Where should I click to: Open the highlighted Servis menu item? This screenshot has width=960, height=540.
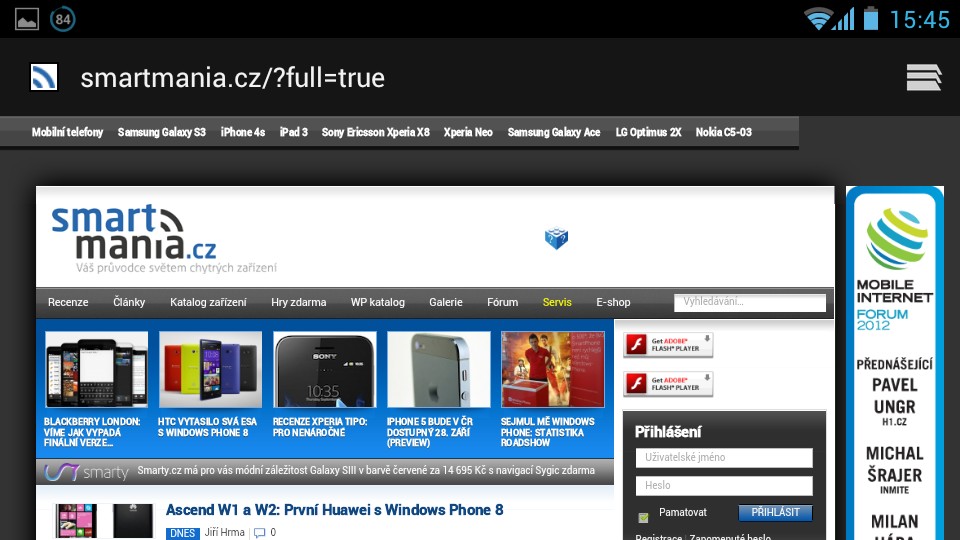click(x=557, y=302)
